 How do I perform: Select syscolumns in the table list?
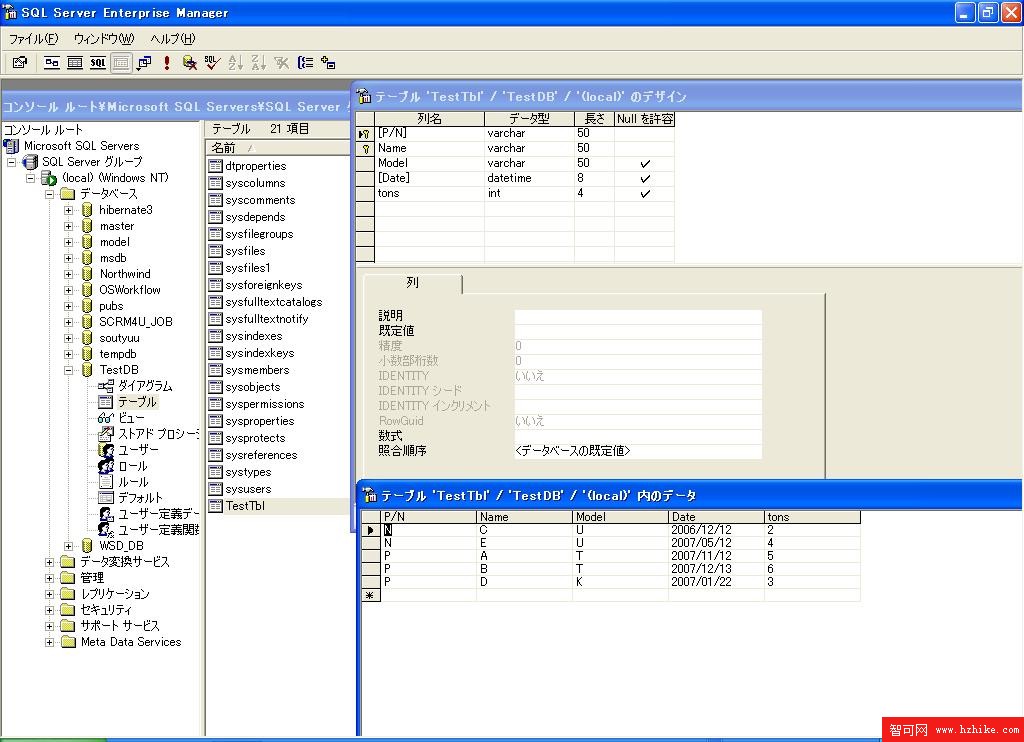coord(255,183)
